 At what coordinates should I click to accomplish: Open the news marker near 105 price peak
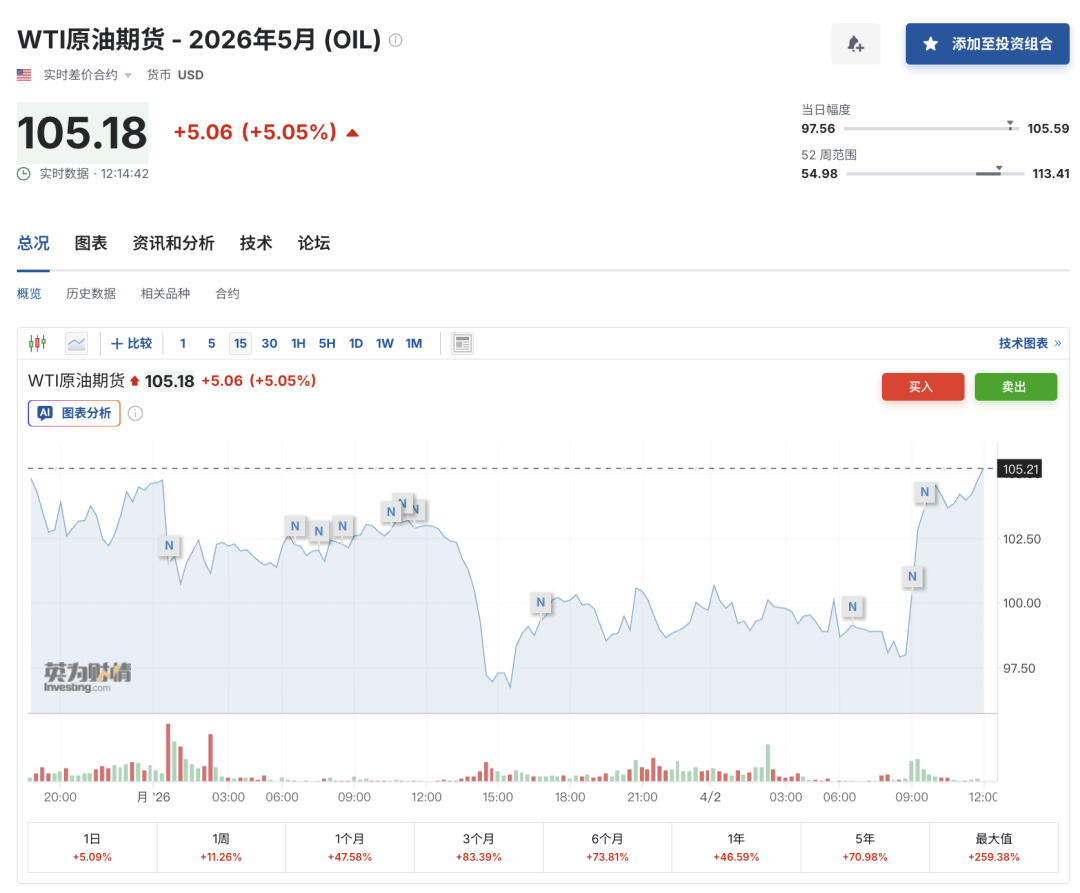click(x=925, y=492)
